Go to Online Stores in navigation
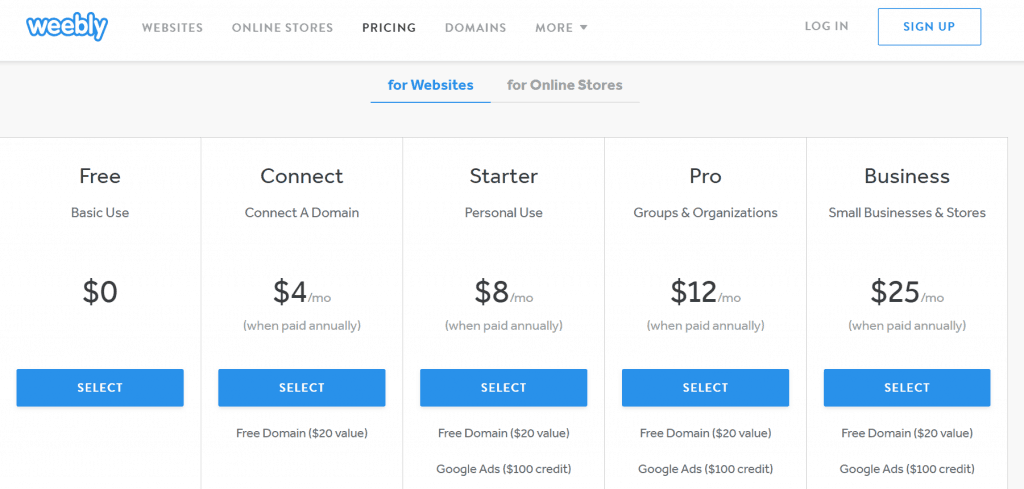The image size is (1024, 489). pyautogui.click(x=282, y=28)
